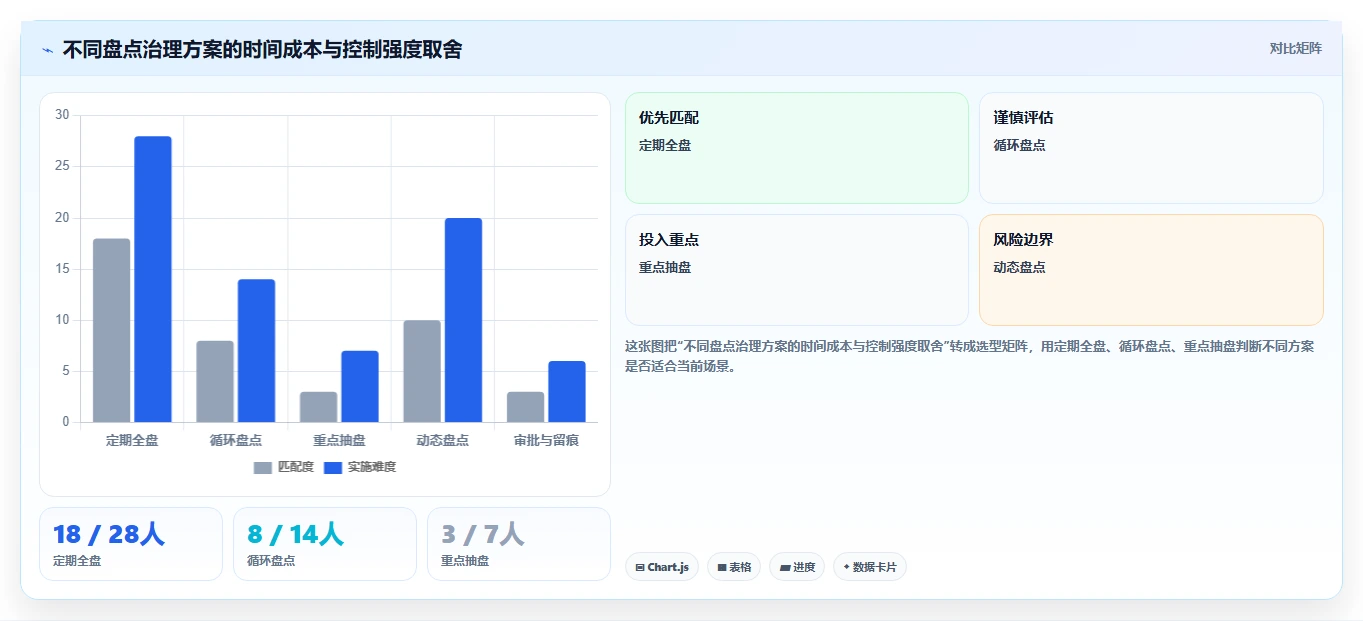This screenshot has width=1363, height=621.
Task: Click the blue 实施难度 bar for 动态盘点
Action: [463, 320]
